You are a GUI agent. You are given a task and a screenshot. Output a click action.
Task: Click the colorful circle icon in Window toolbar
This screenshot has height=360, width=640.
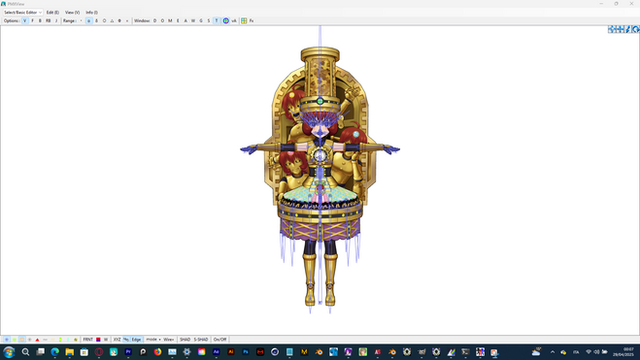coord(226,21)
